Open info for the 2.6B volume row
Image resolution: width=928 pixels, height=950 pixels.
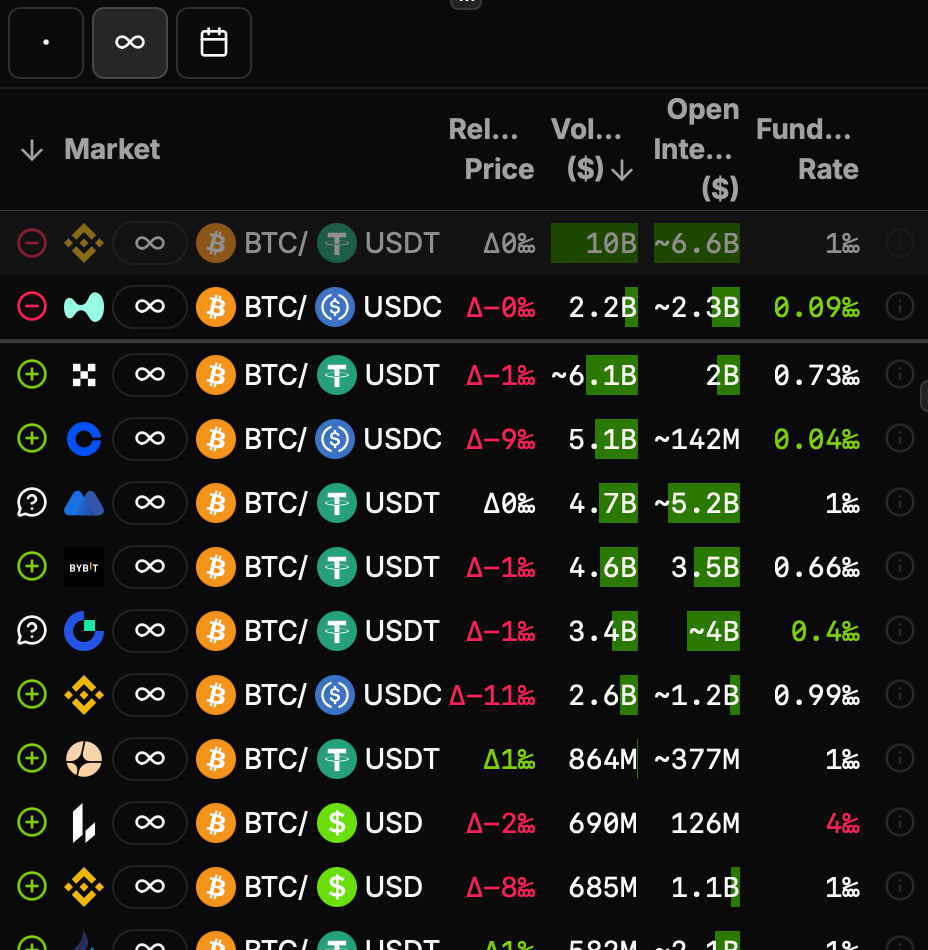coord(900,695)
